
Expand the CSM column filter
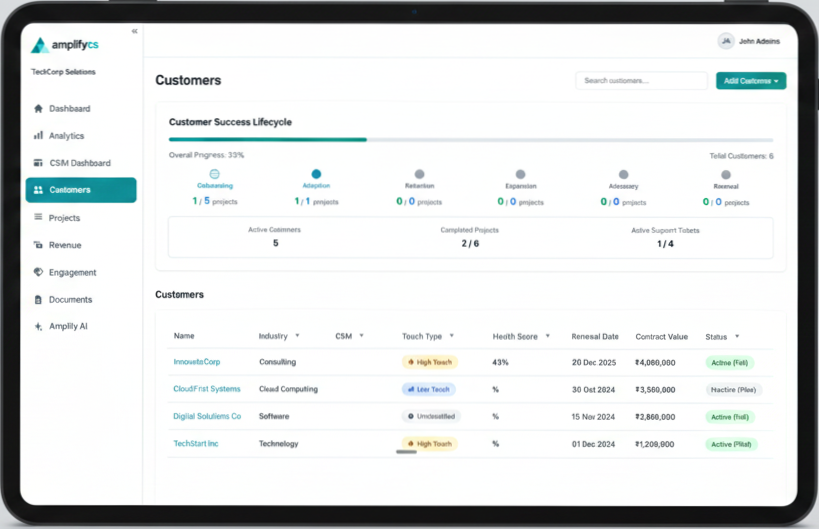click(361, 336)
